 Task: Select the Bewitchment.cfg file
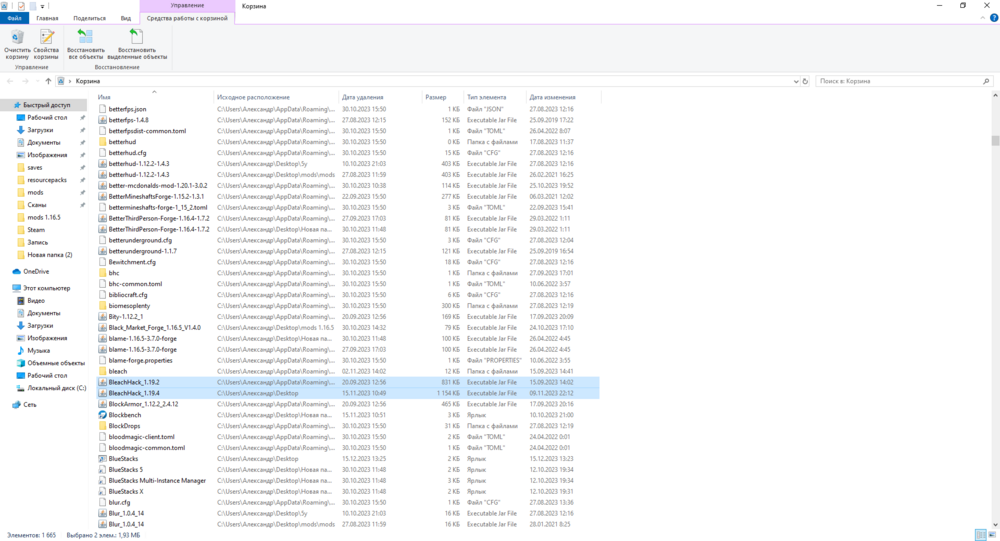pyautogui.click(x=348, y=262)
